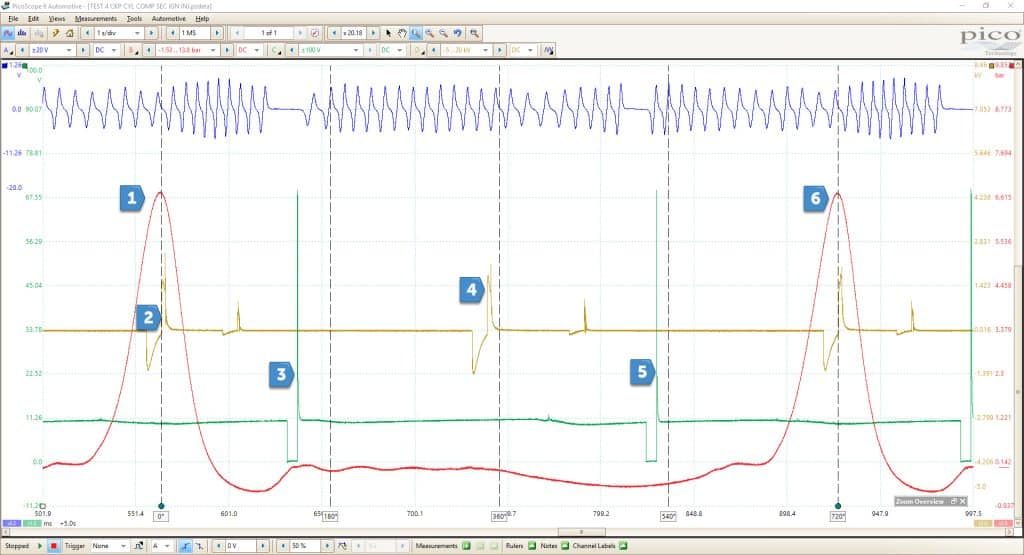Click the trigger threshold 0 V field
The height and width of the screenshot is (555, 1024).
(x=240, y=546)
